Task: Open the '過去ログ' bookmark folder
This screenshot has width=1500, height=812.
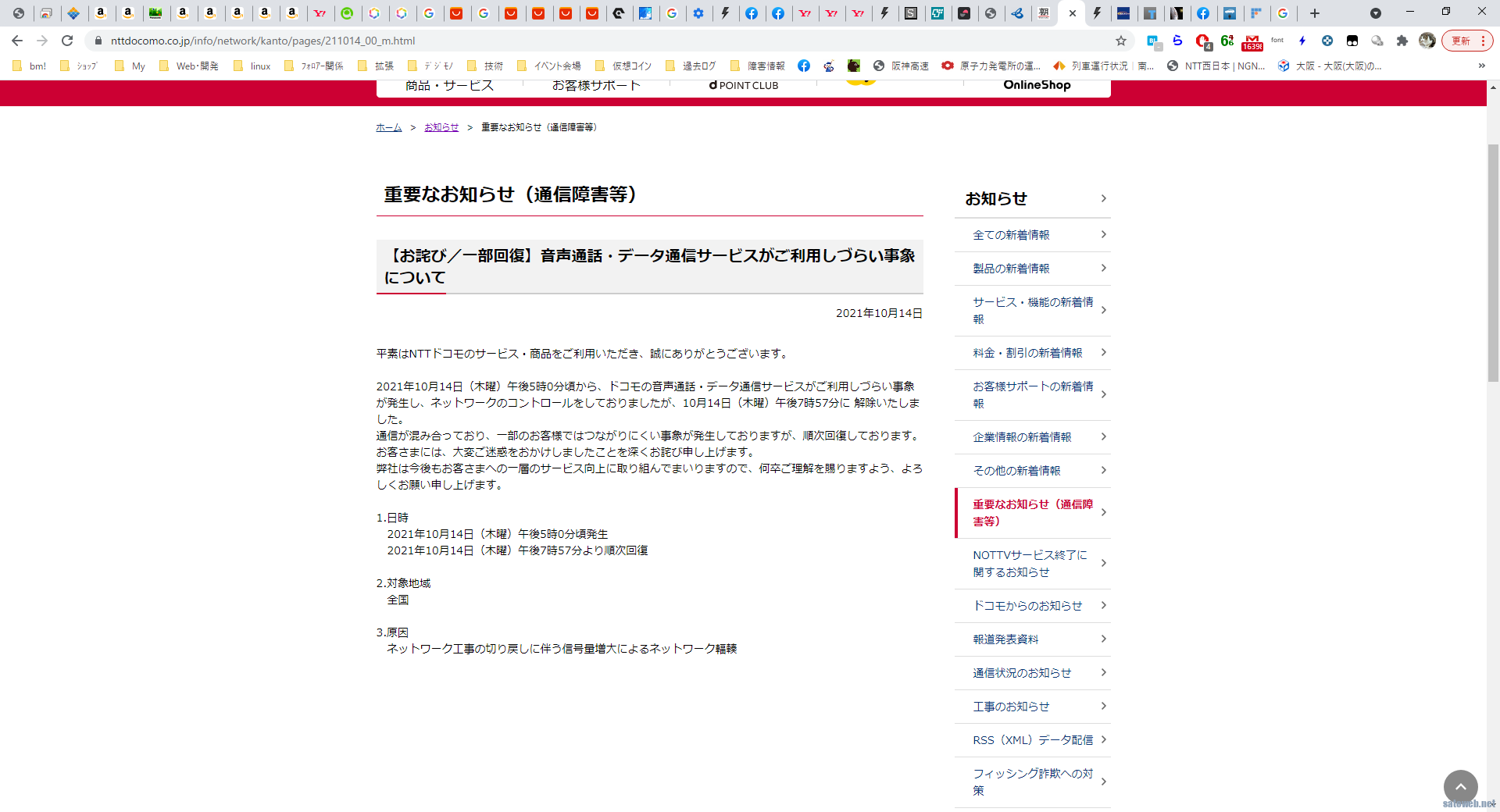Action: coord(691,66)
